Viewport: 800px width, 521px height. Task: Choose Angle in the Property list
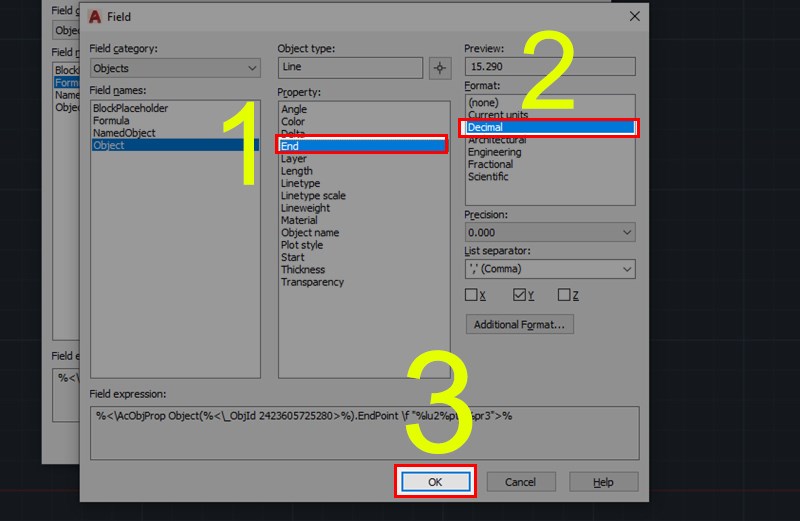[x=294, y=109]
